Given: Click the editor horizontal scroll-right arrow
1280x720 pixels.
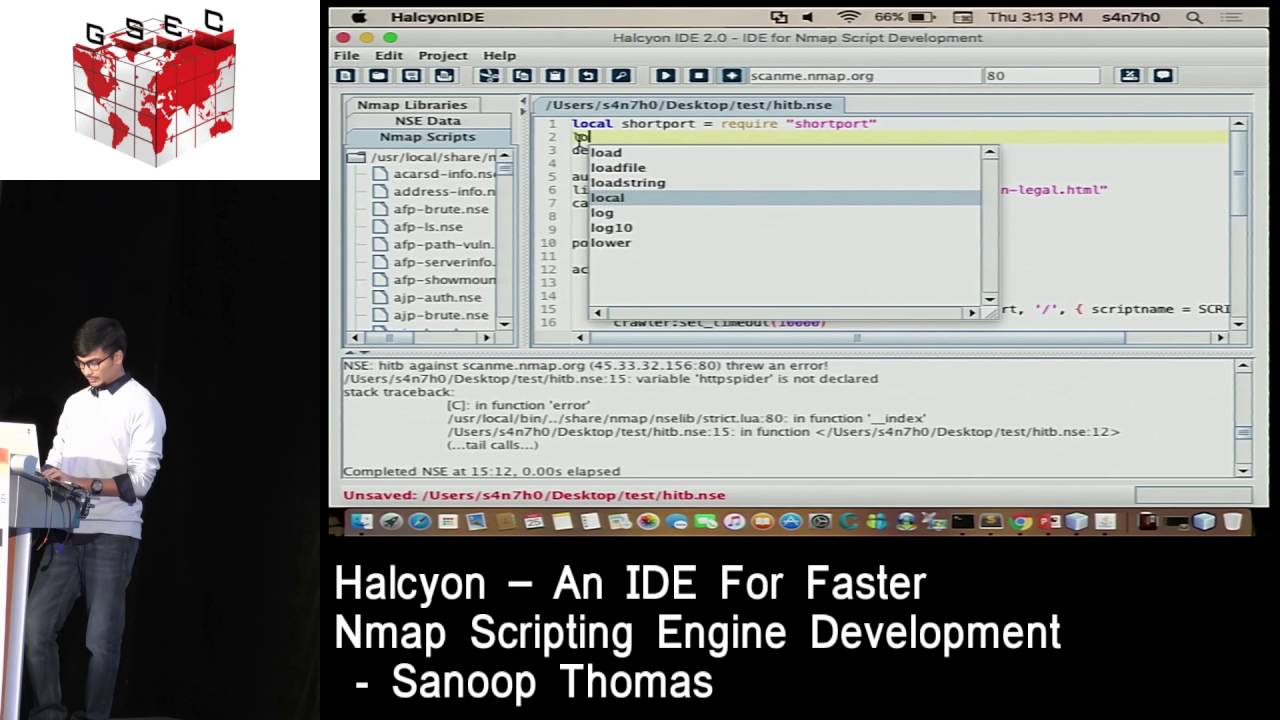Looking at the screenshot, I should (x=1220, y=338).
